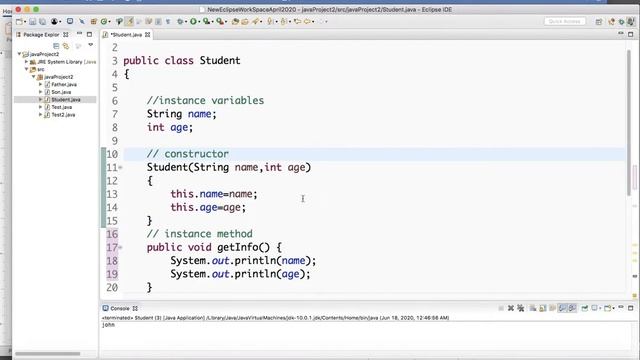Image resolution: width=640 pixels, height=360 pixels.
Task: Collapse the javaProject2 project node
Action: coord(19,54)
